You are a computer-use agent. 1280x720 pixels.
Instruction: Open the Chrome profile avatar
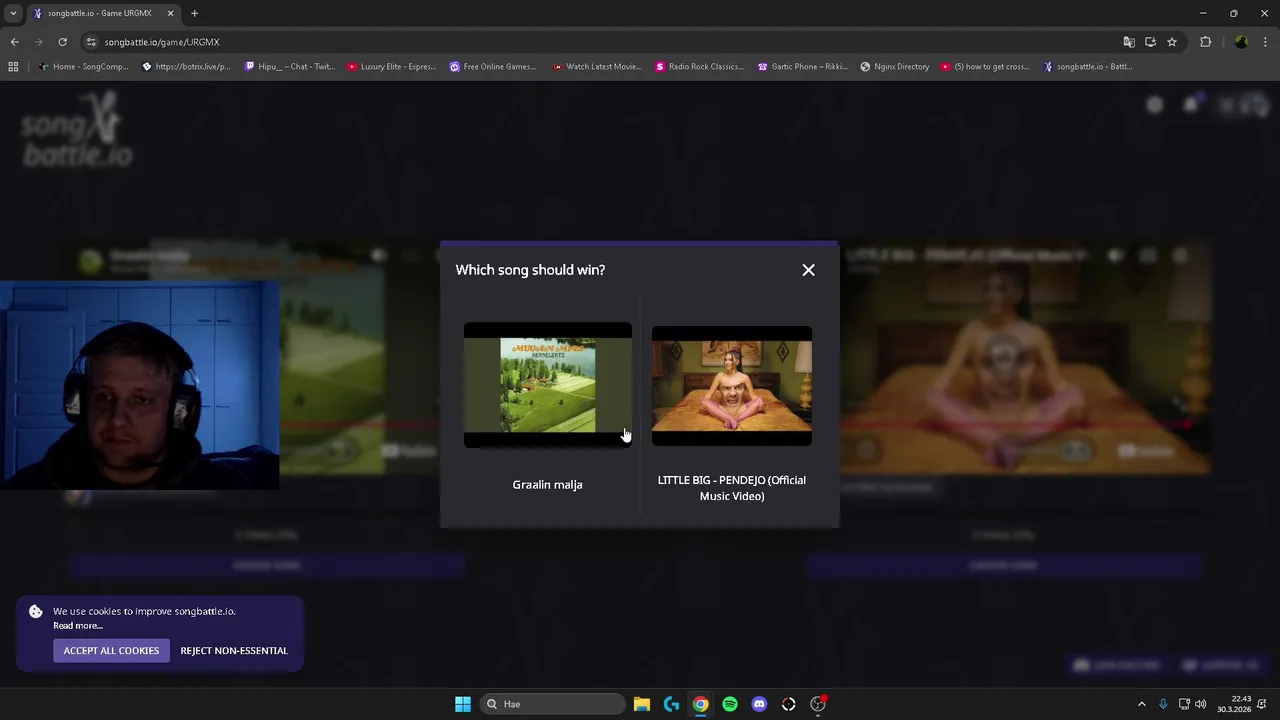(1241, 42)
